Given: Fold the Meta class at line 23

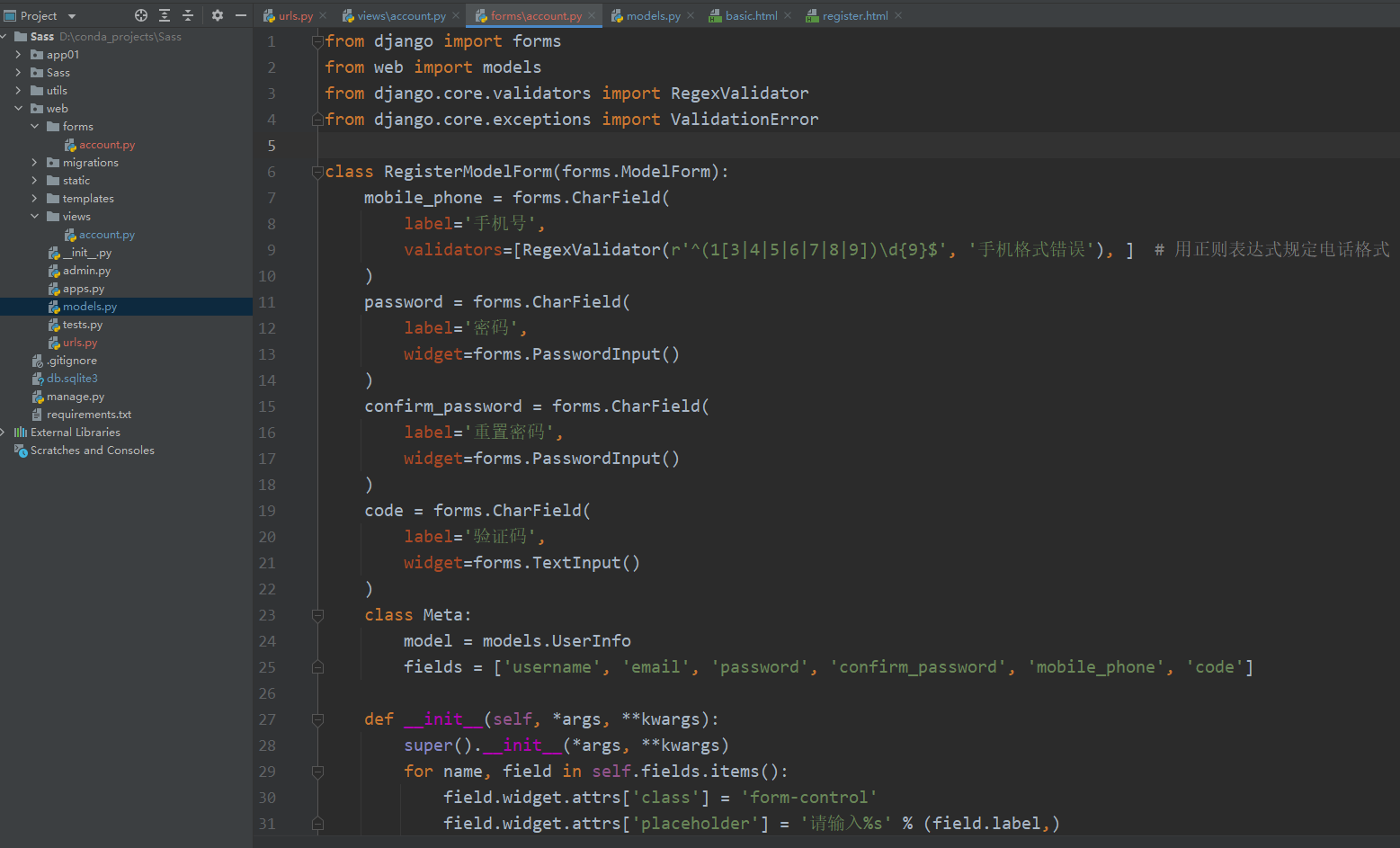Looking at the screenshot, I should 317,615.
